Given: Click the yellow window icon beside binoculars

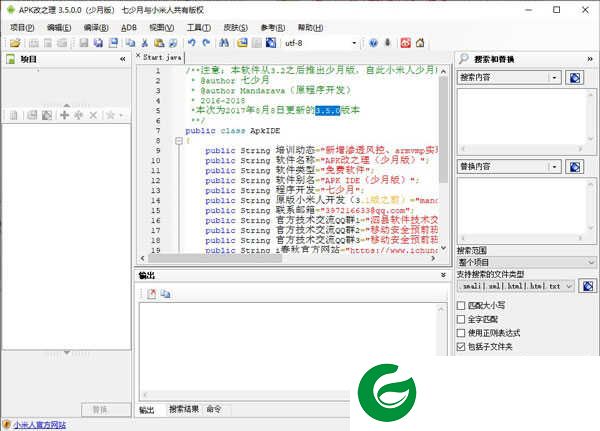Looking at the screenshot, I should [x=242, y=43].
